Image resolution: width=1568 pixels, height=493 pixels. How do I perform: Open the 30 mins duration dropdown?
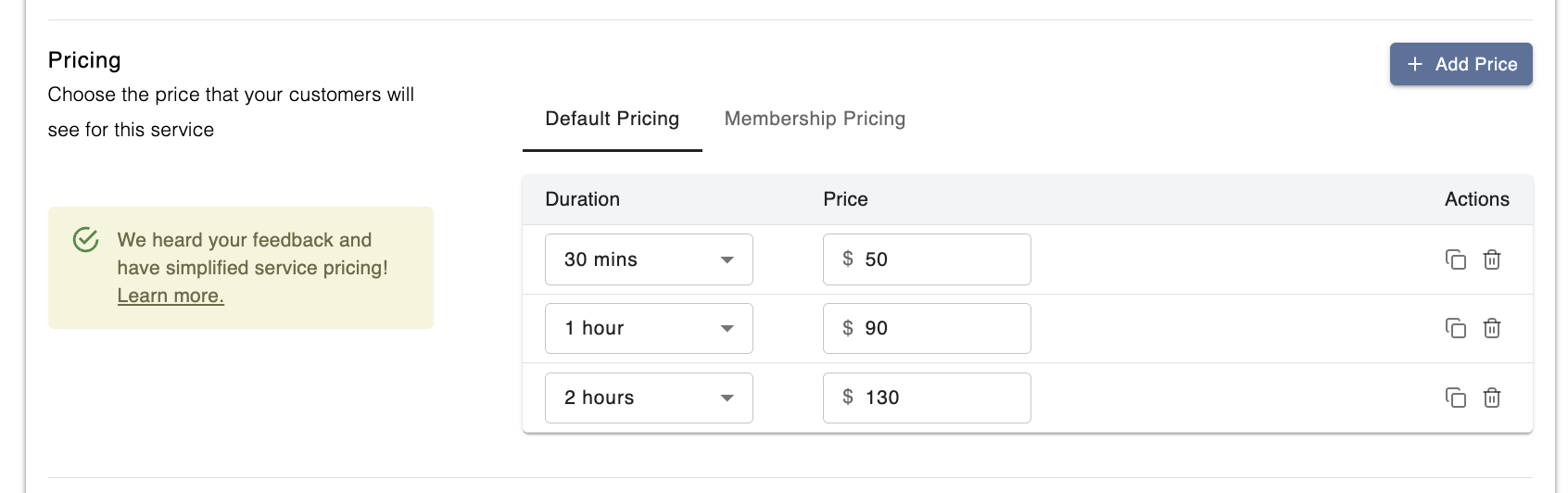649,259
